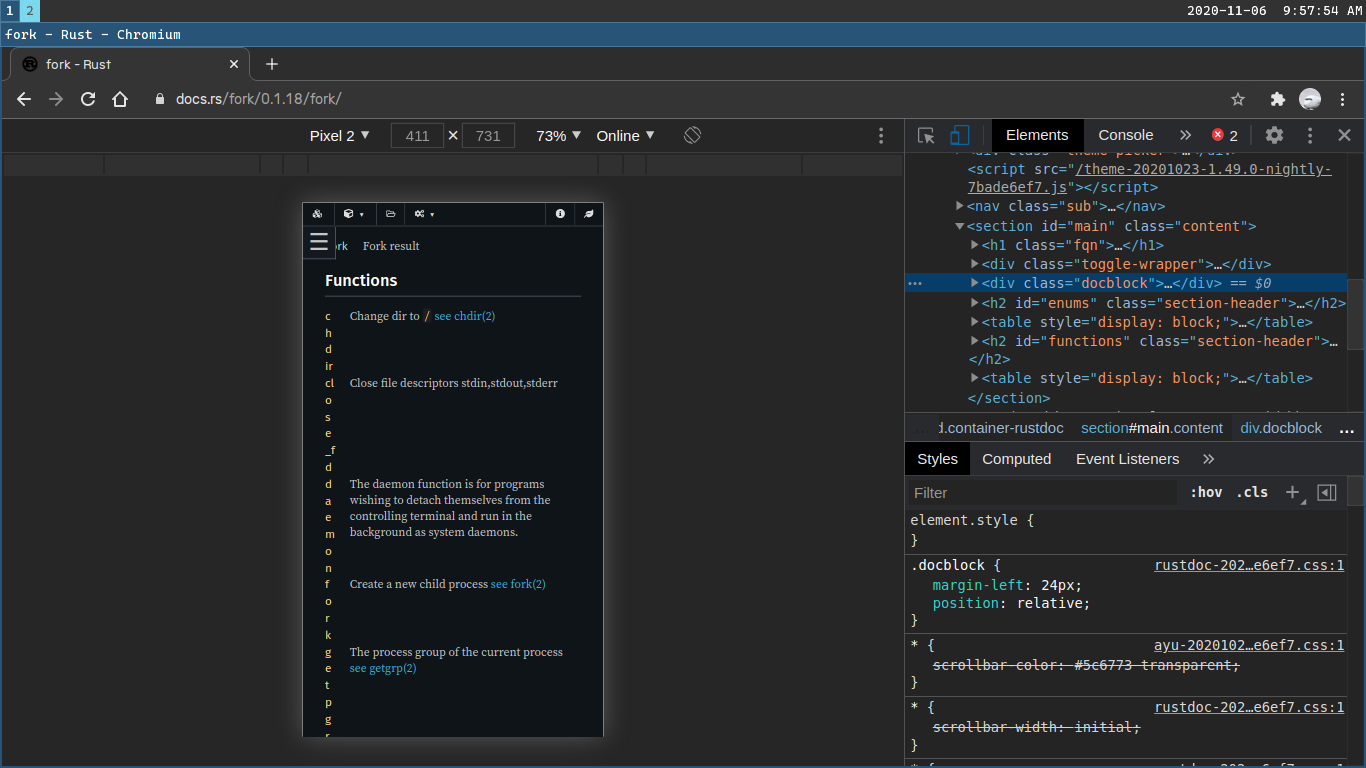
Task: Expand the h1 class="fqn" DOM node
Action: point(975,245)
